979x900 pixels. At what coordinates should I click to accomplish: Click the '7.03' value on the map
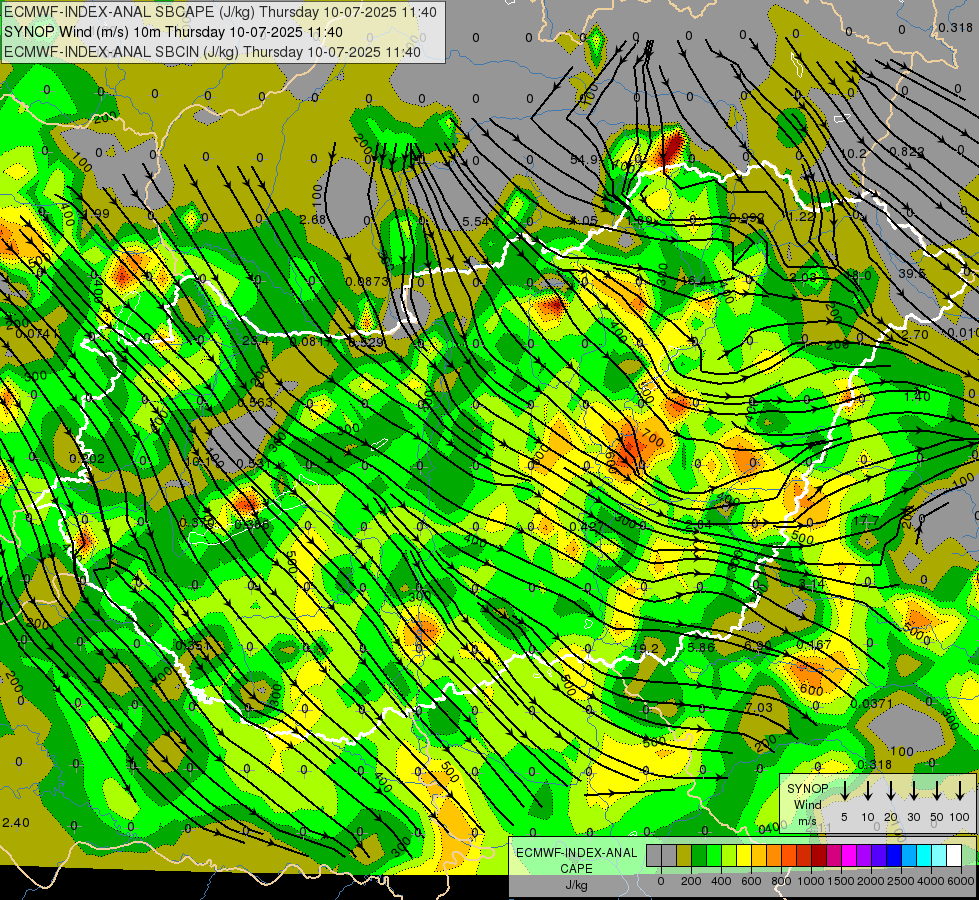point(759,708)
